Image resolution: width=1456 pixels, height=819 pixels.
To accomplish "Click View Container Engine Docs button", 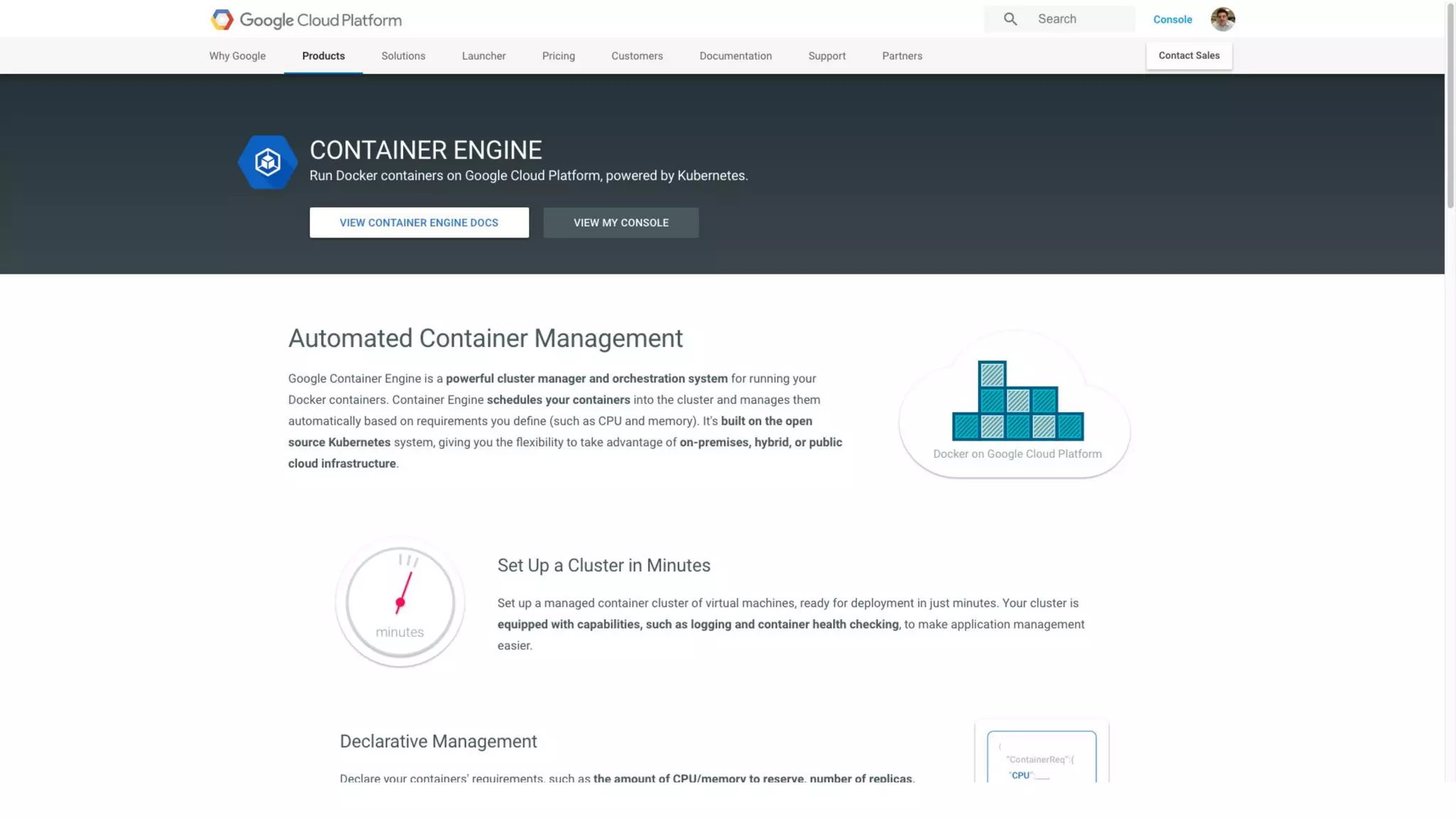I will (419, 223).
